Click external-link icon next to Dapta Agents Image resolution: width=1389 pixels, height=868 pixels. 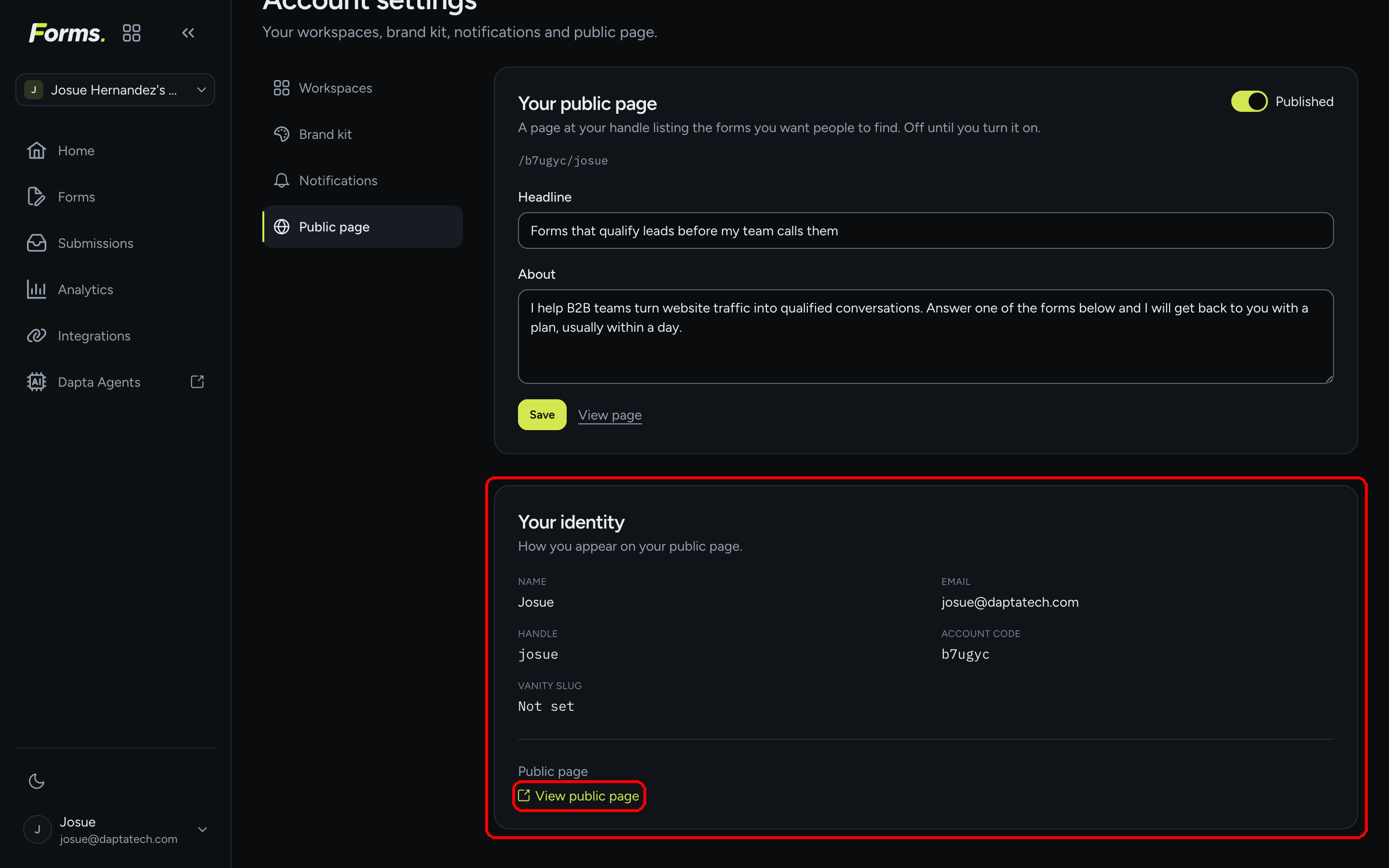tap(197, 382)
